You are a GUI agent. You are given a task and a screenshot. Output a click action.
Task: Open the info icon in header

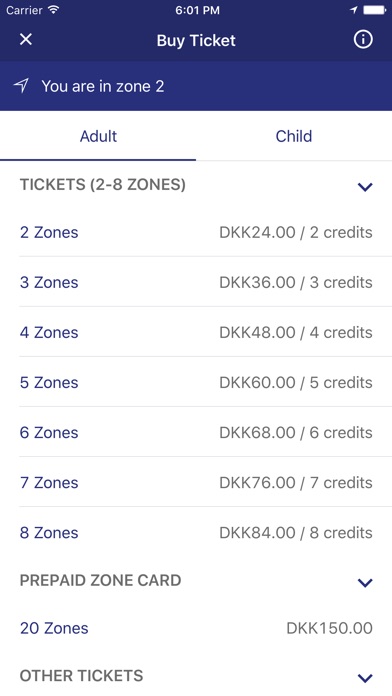coord(363,40)
